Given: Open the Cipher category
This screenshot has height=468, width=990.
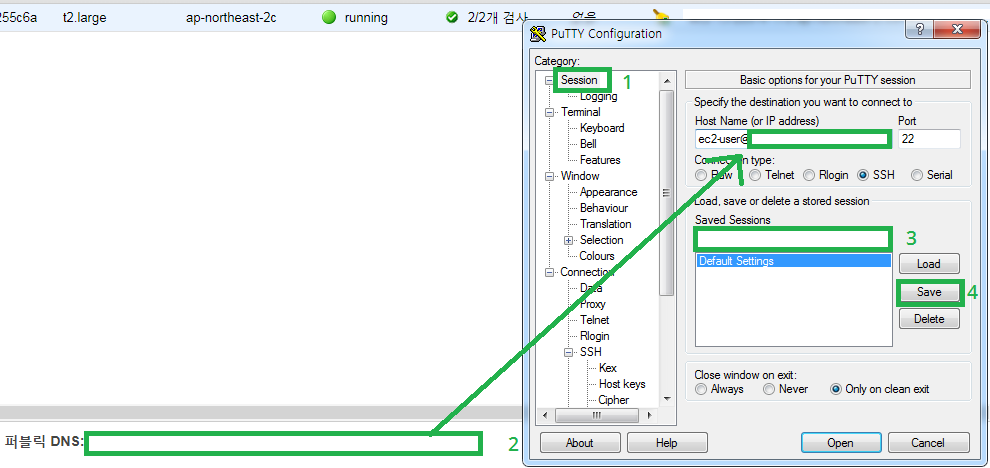Looking at the screenshot, I should 614,400.
